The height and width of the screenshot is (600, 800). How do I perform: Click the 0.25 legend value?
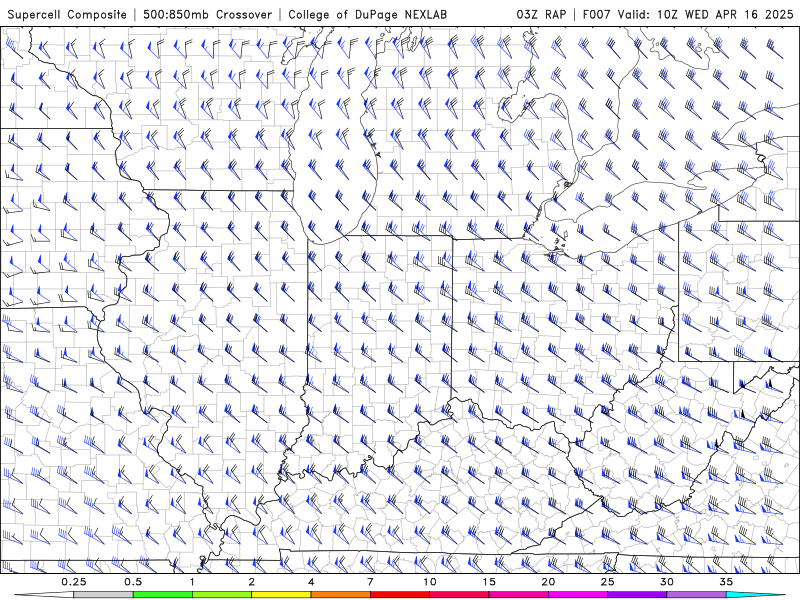pos(74,582)
